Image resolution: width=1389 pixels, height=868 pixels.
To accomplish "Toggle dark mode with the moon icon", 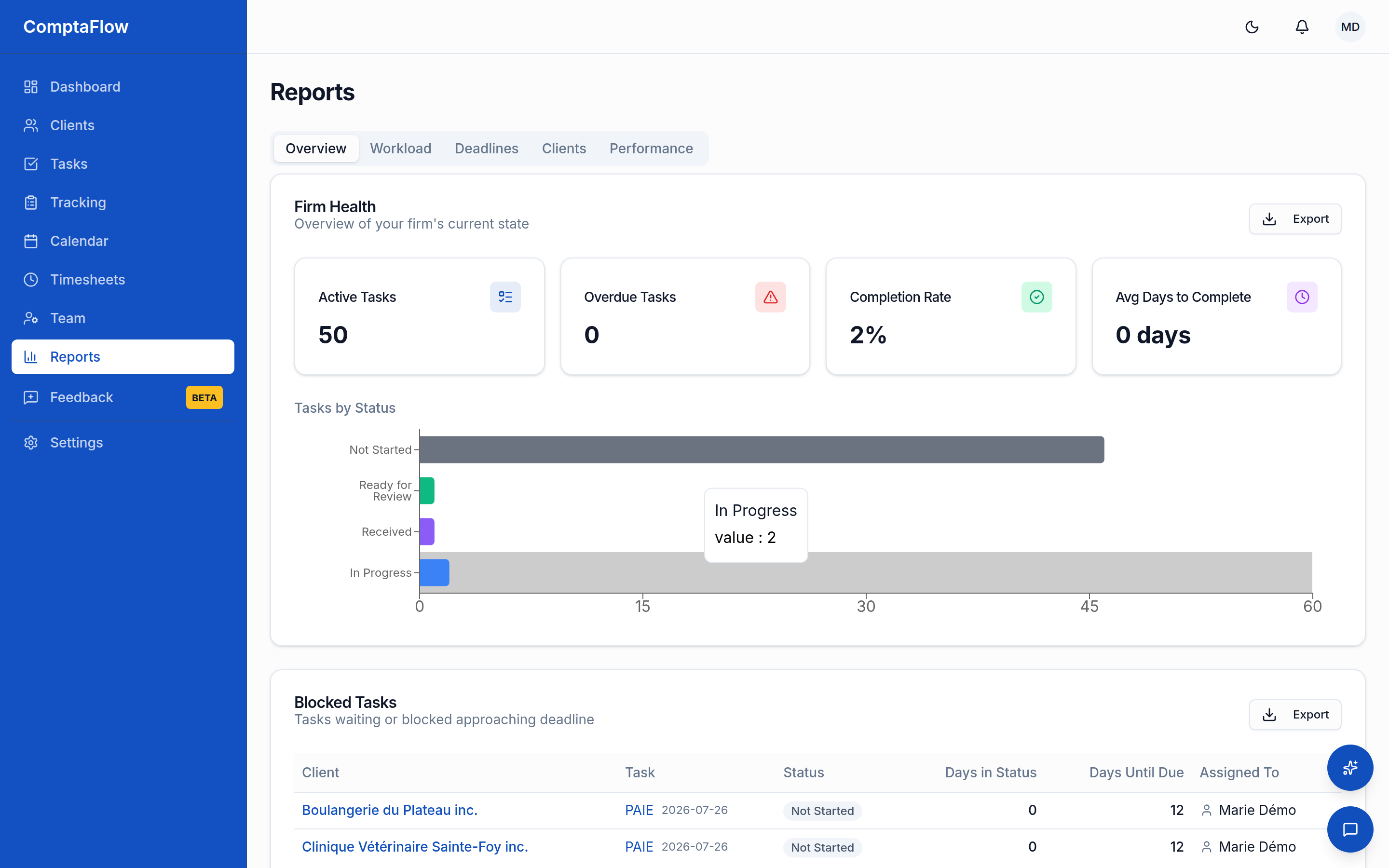I will coord(1252,27).
